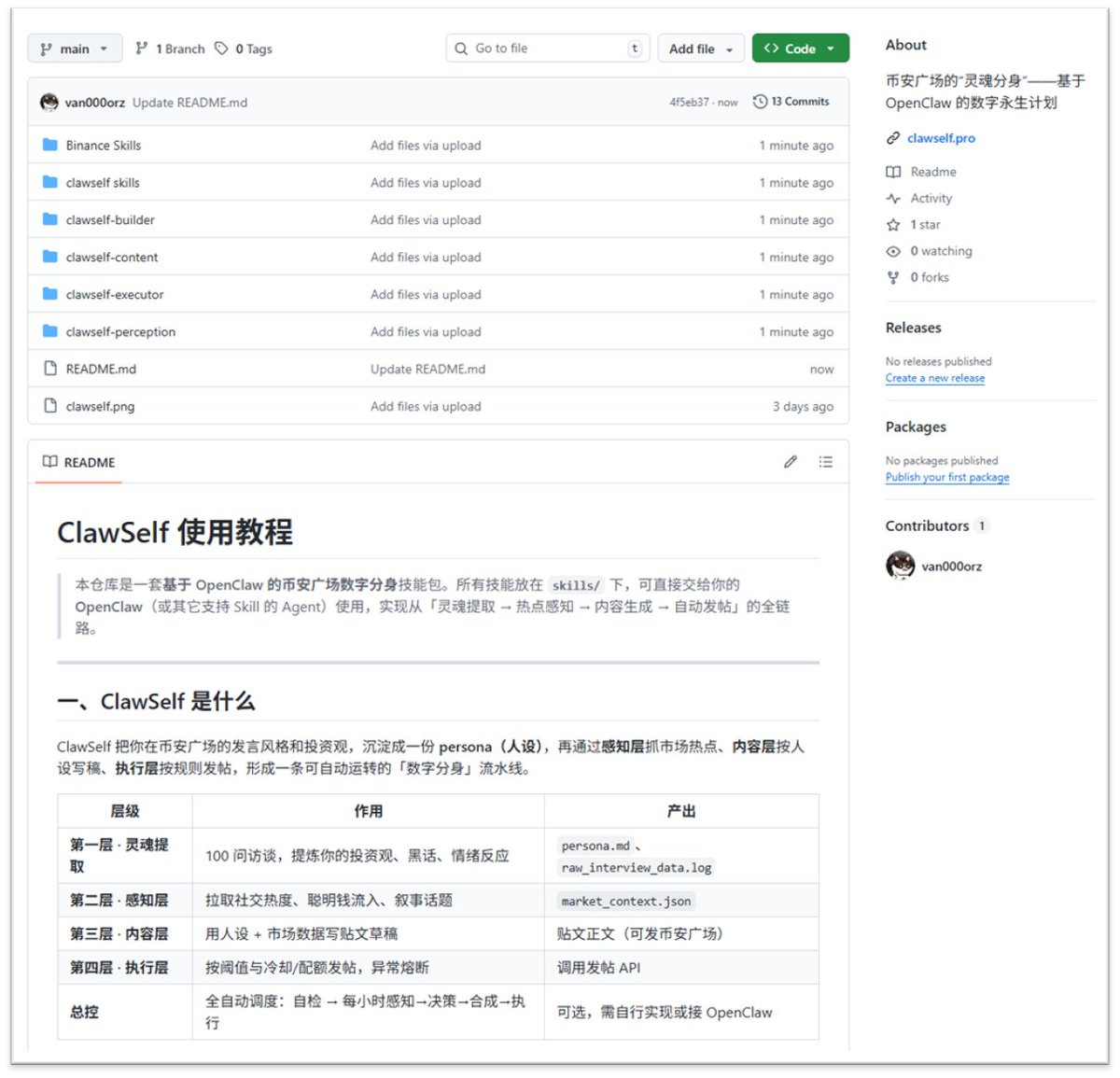Image resolution: width=1120 pixels, height=1078 pixels.
Task: Open the README outline list icon
Action: tap(825, 461)
